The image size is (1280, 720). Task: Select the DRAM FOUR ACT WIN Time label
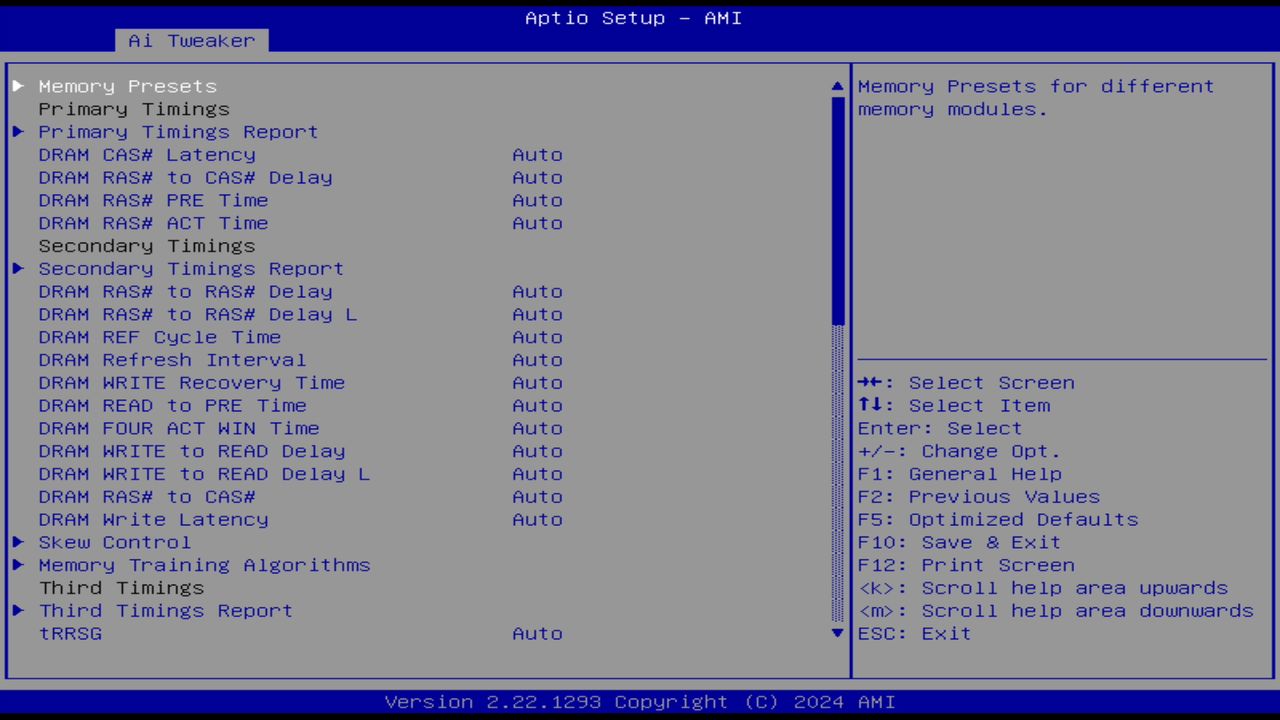(179, 429)
